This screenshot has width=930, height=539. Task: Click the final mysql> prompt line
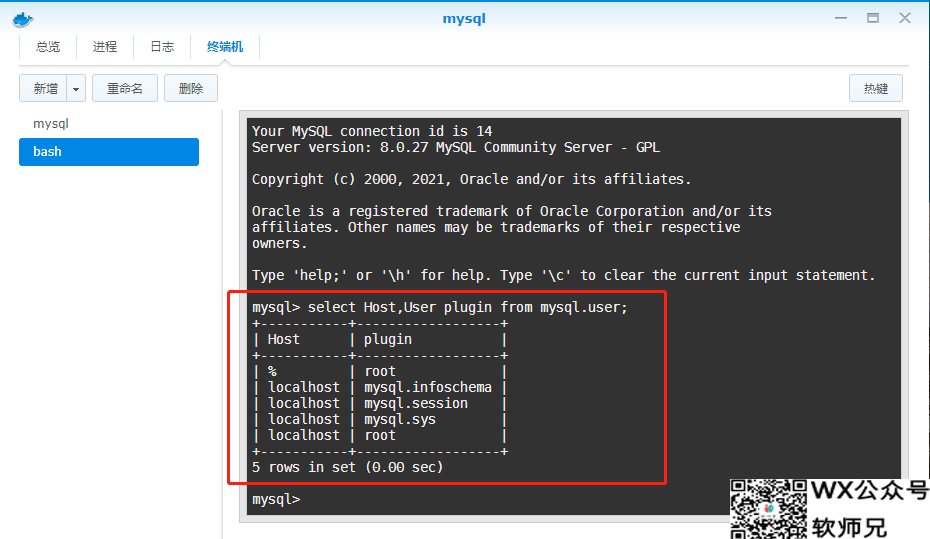[x=276, y=499]
